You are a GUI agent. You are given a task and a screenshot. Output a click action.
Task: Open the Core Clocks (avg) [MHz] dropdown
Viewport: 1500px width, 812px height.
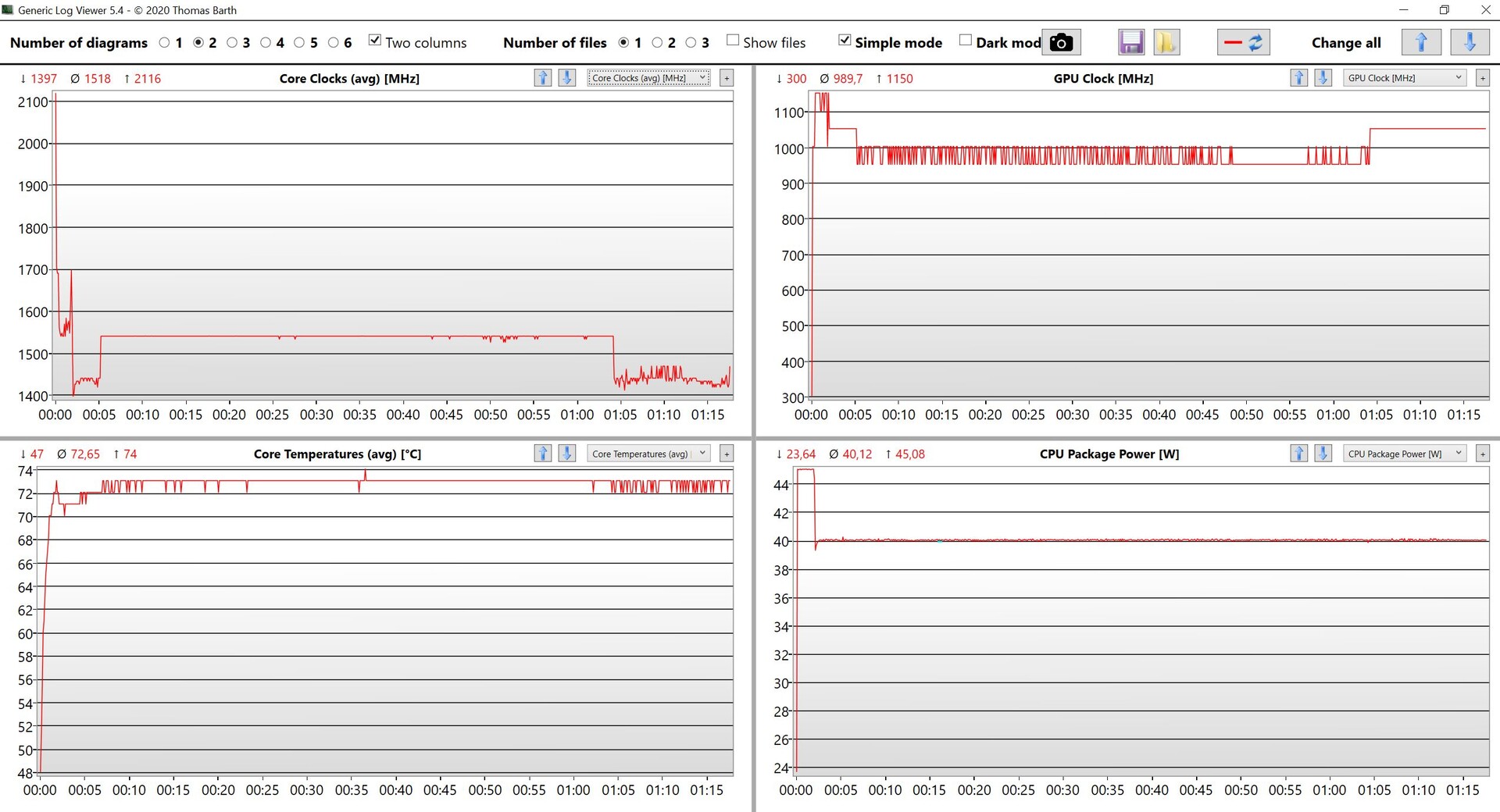648,78
